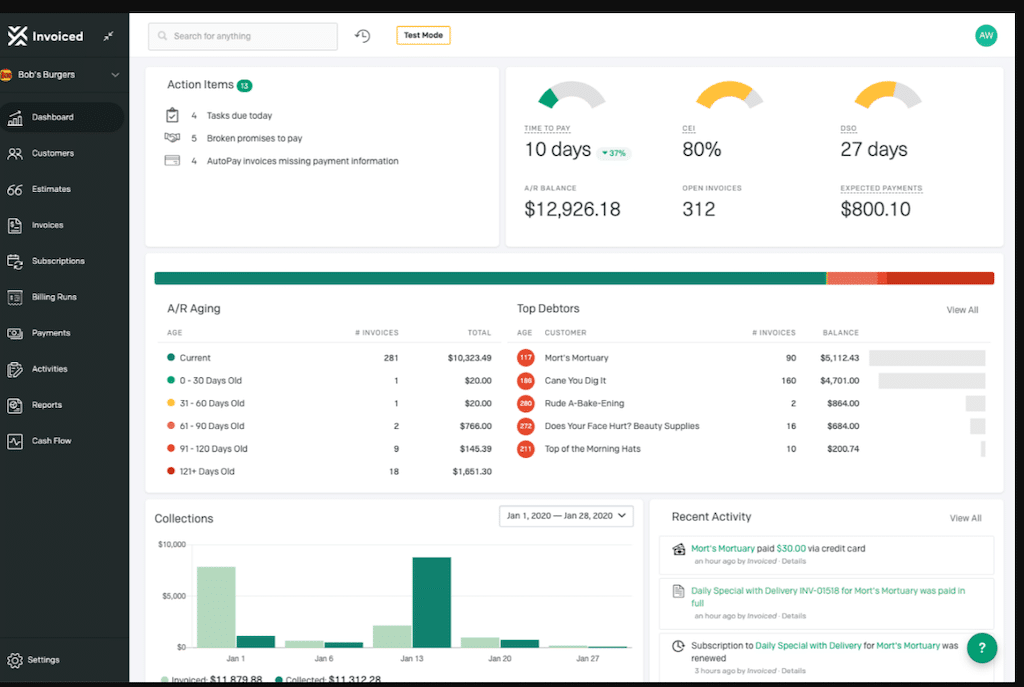Viewport: 1024px width, 687px height.
Task: Click View All in Top Debtors
Action: click(962, 310)
